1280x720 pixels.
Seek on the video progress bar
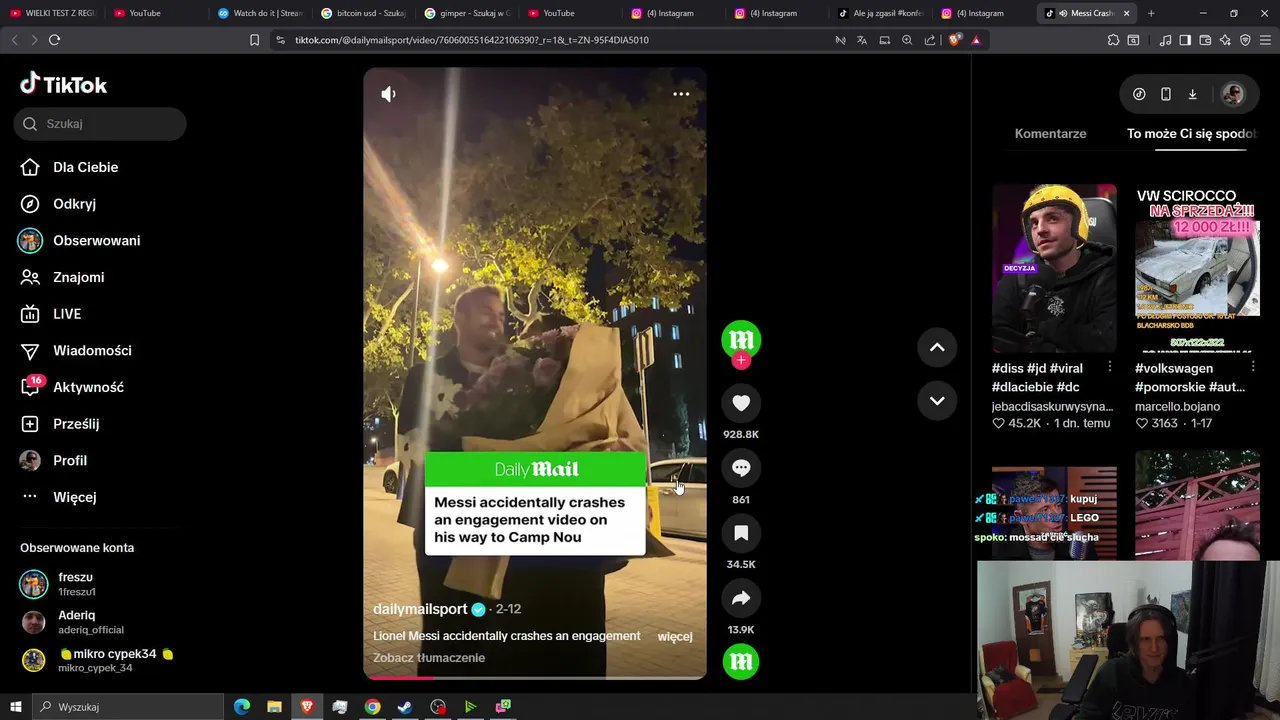point(535,677)
